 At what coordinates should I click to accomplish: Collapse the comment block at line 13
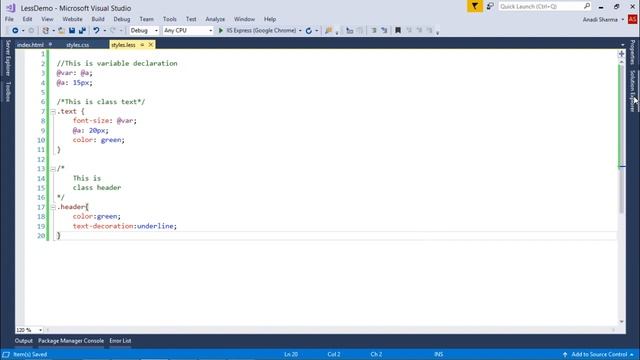click(x=53, y=169)
